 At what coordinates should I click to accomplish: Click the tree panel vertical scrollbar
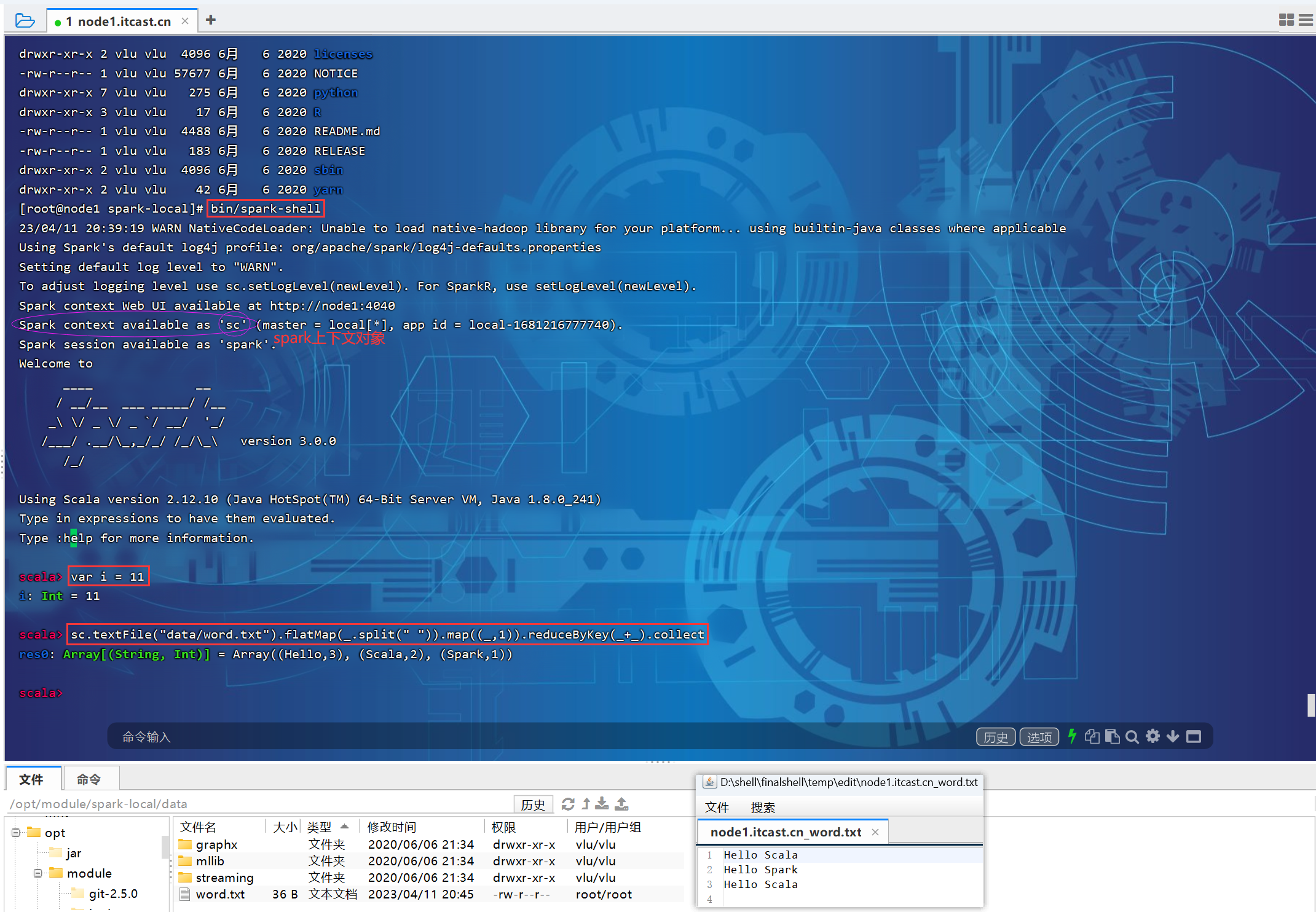pos(165,847)
